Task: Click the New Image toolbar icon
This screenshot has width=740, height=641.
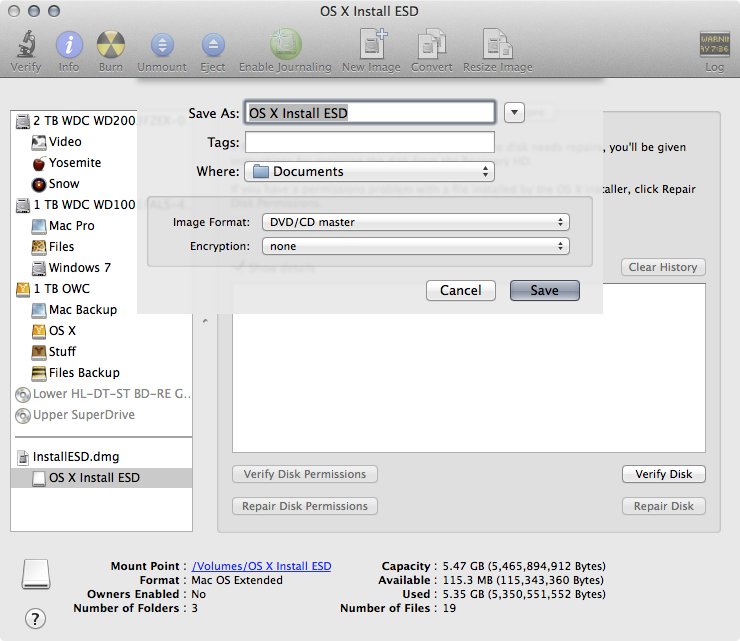Action: 371,43
